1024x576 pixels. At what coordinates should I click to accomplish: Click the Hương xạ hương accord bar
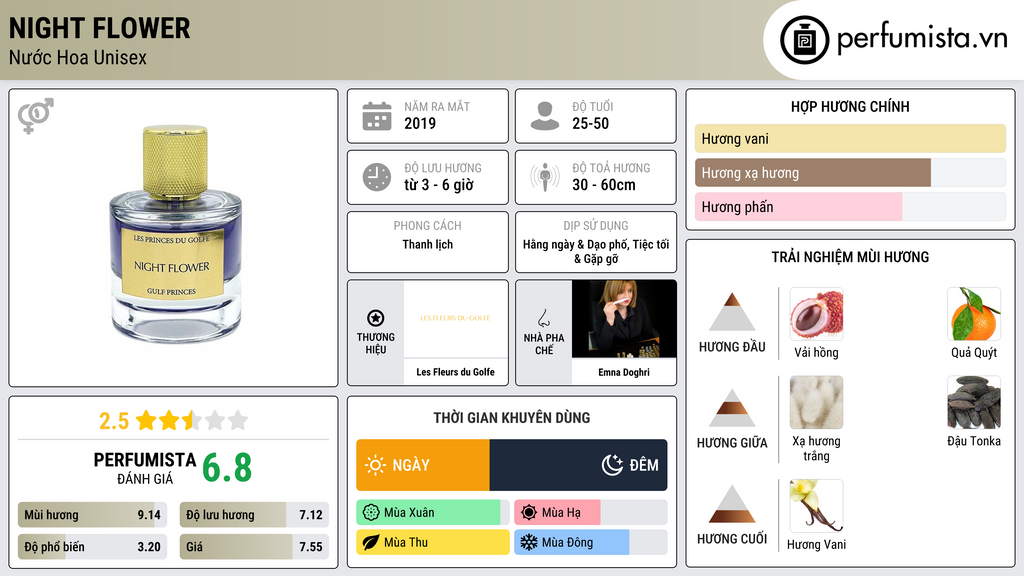point(850,173)
